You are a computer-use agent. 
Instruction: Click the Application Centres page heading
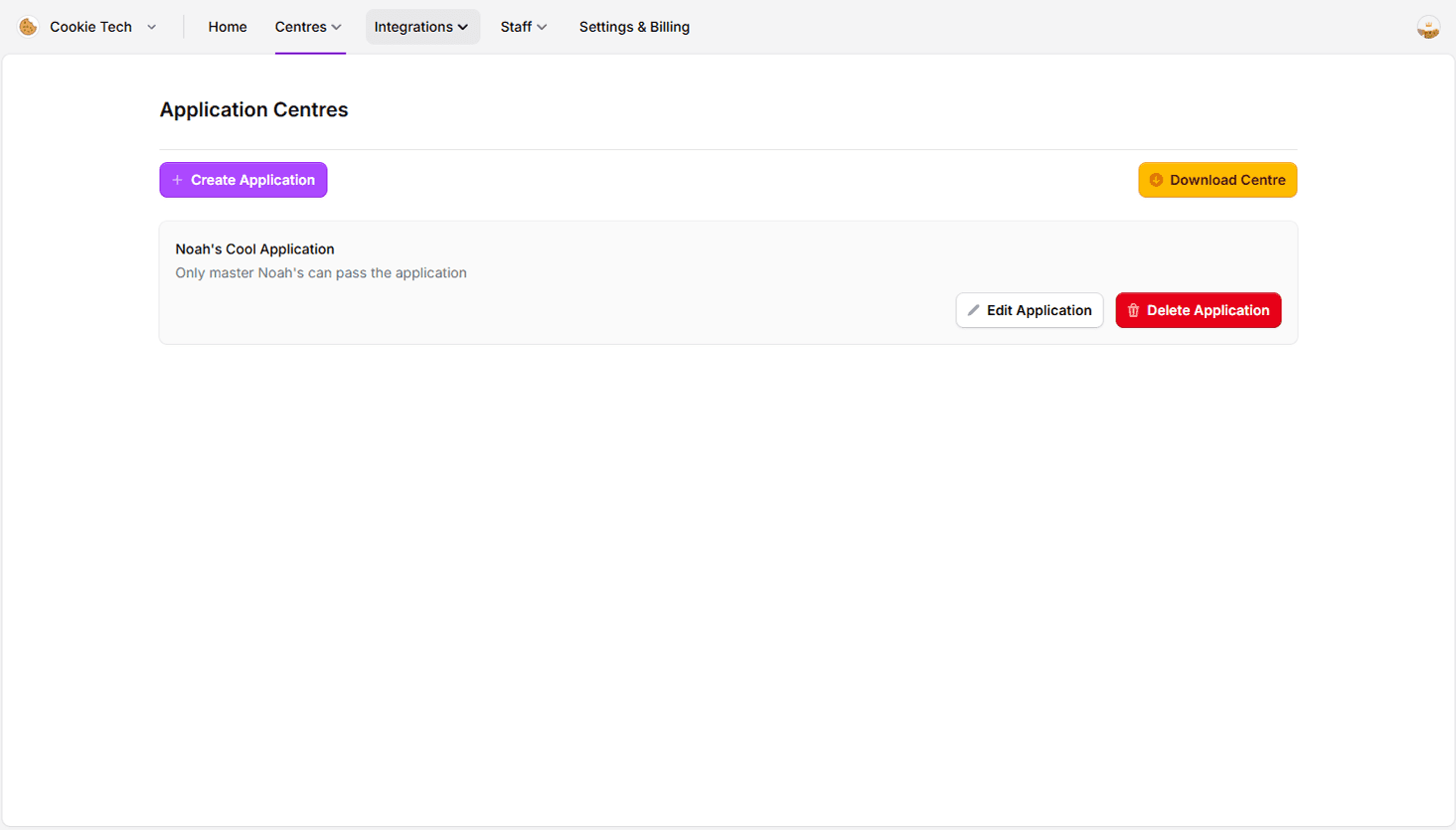[x=253, y=109]
